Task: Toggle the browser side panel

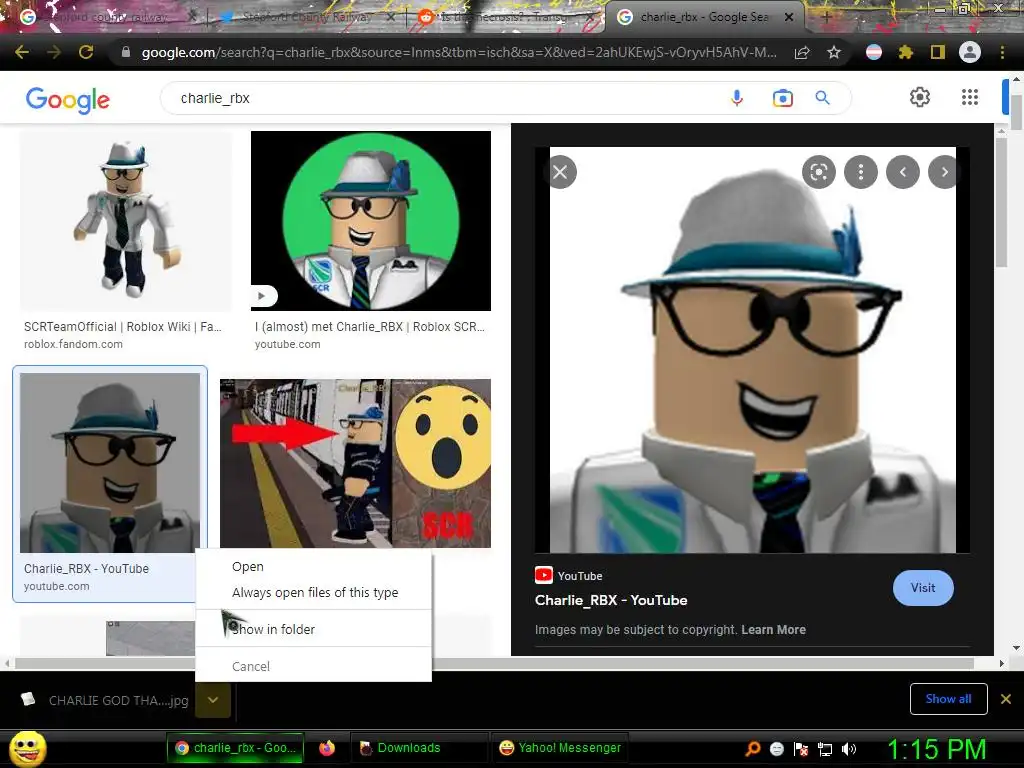Action: click(938, 52)
